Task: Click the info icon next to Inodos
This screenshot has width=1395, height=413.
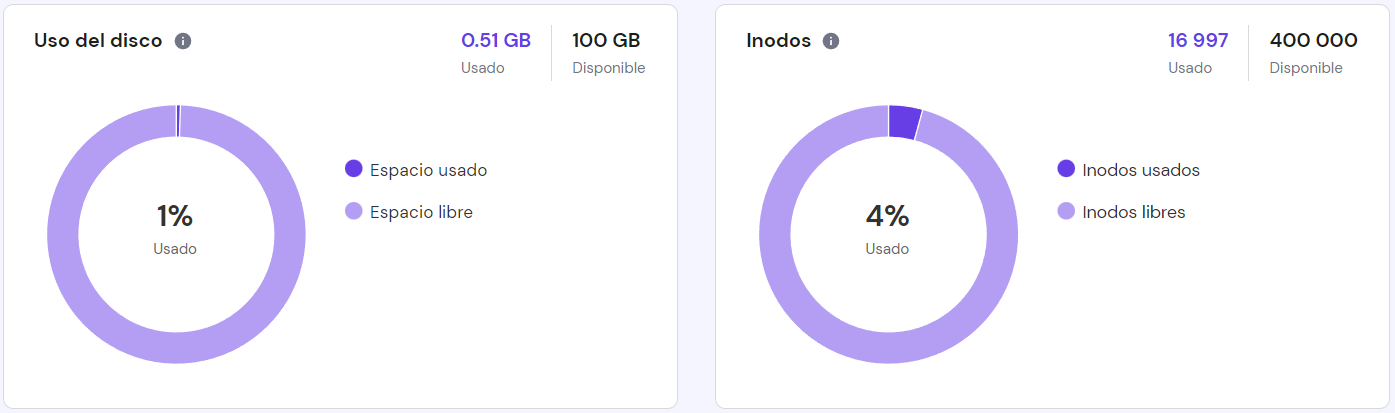Action: coord(831,41)
